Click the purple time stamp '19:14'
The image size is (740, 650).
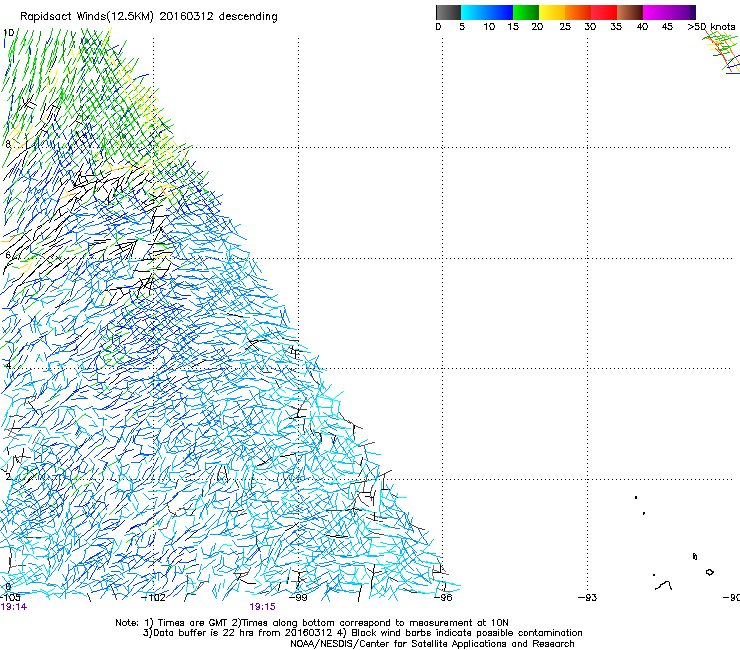(x=14, y=607)
